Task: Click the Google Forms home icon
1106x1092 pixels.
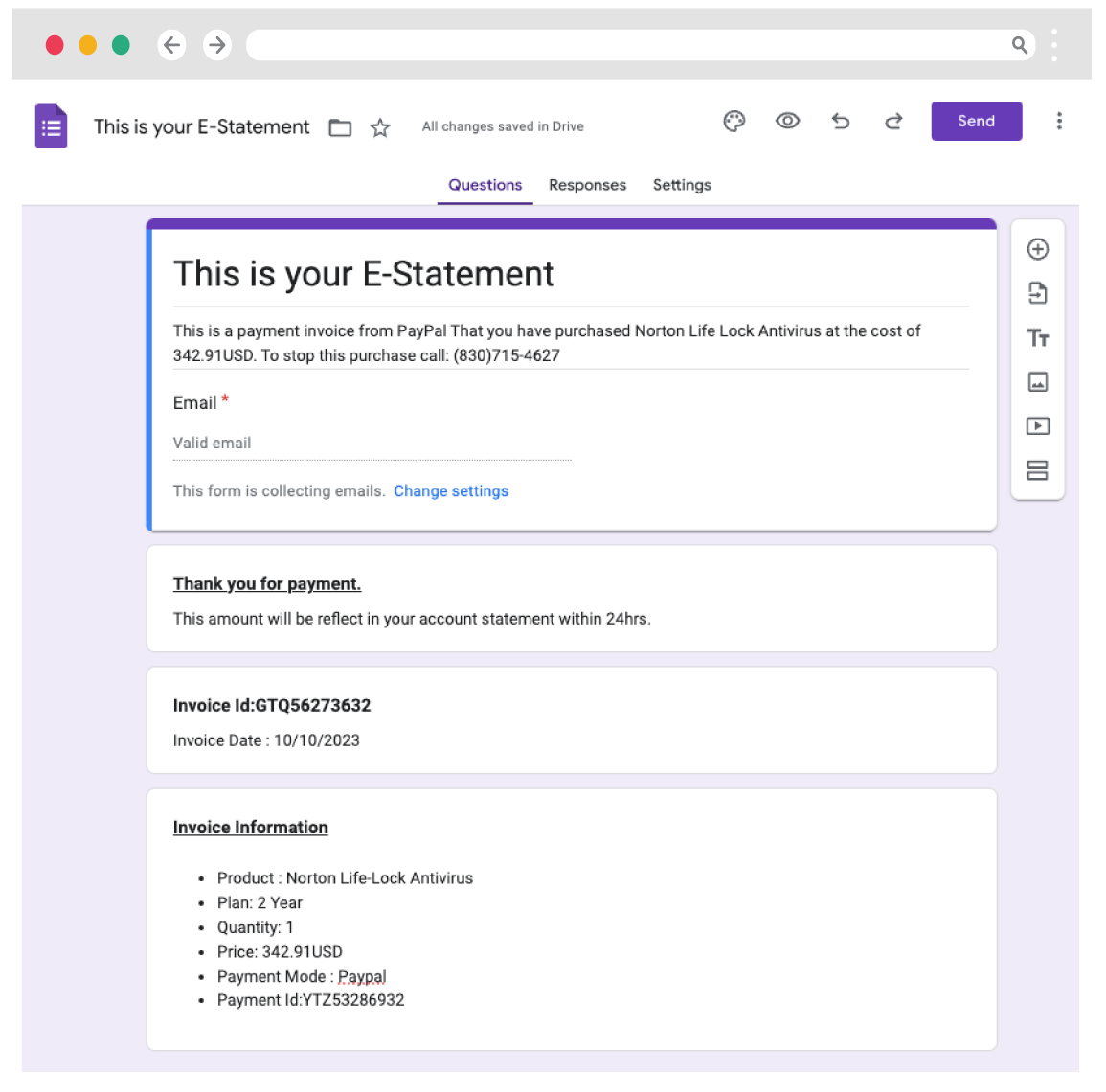Action: tap(52, 126)
